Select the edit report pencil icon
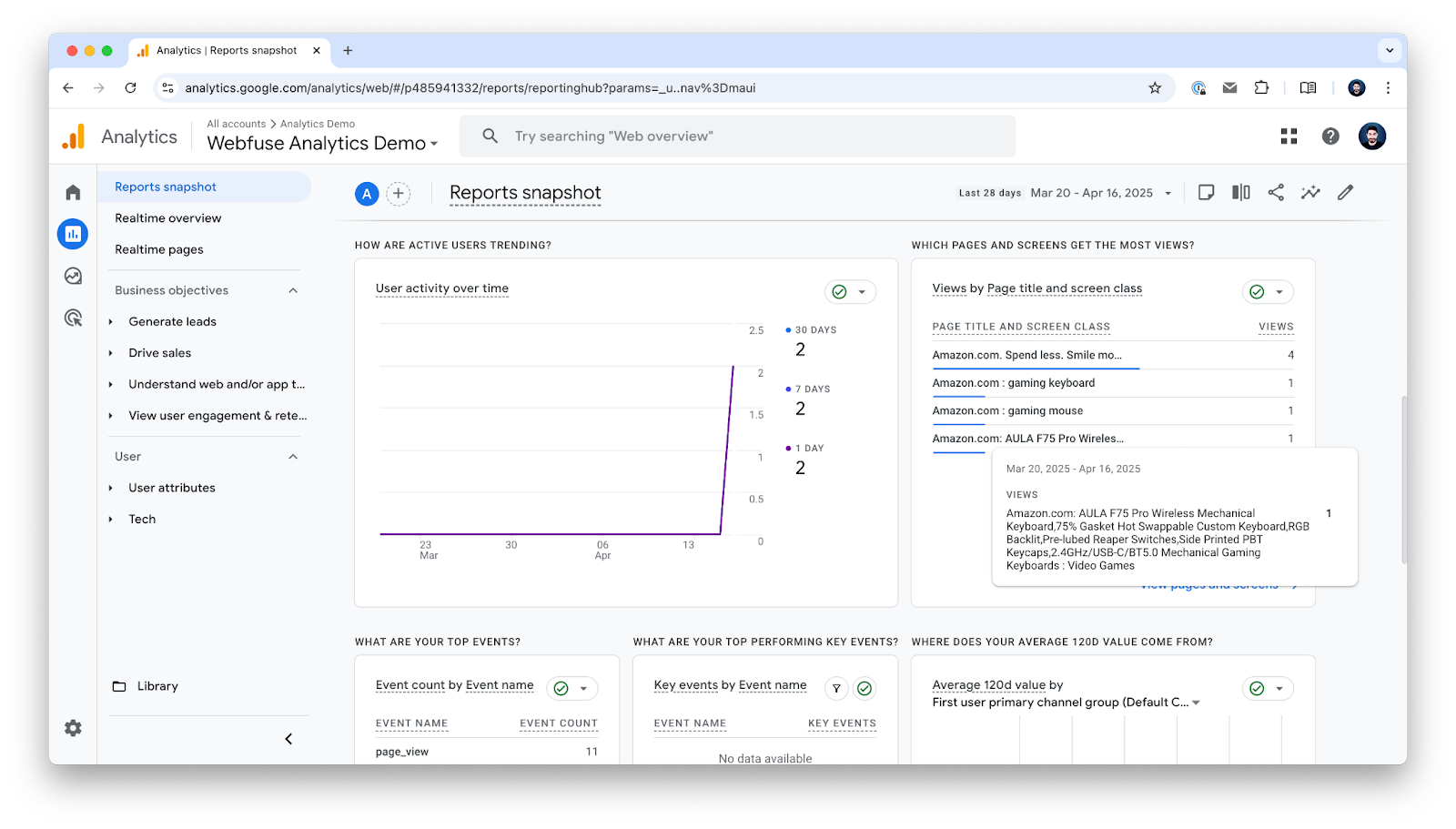The width and height of the screenshot is (1456, 829). [1345, 192]
